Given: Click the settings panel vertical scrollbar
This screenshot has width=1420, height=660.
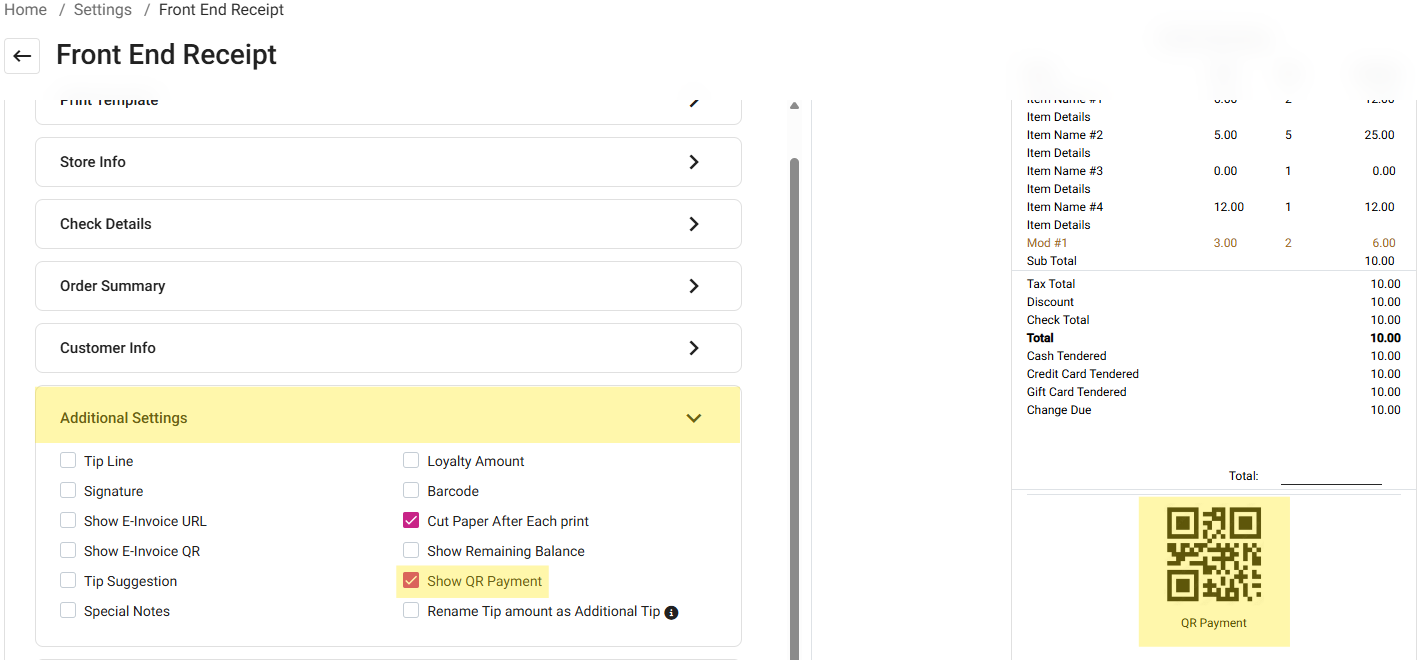Looking at the screenshot, I should pos(795,400).
